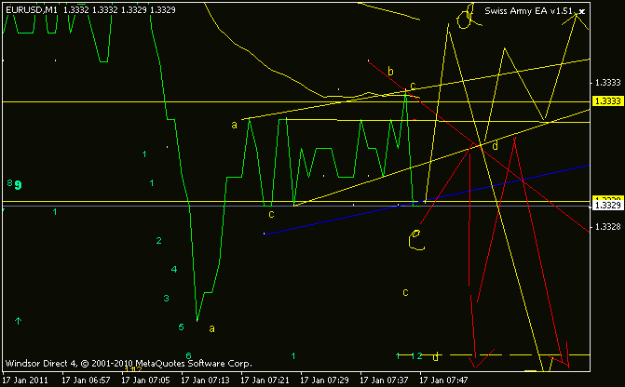This screenshot has height=387, width=625.
Task: Click the teal up arrow marker
Action: click(x=18, y=321)
